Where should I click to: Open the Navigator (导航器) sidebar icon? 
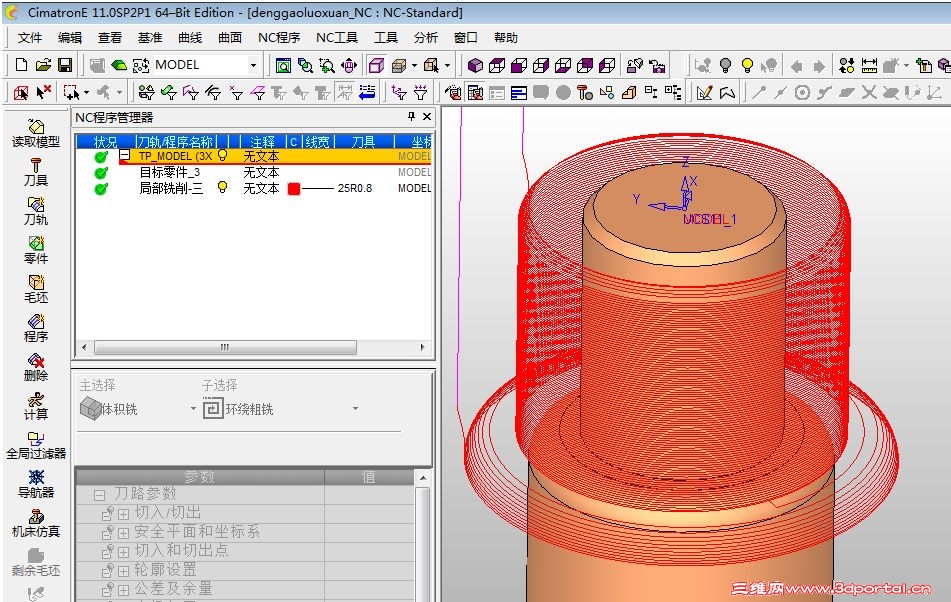click(36, 484)
